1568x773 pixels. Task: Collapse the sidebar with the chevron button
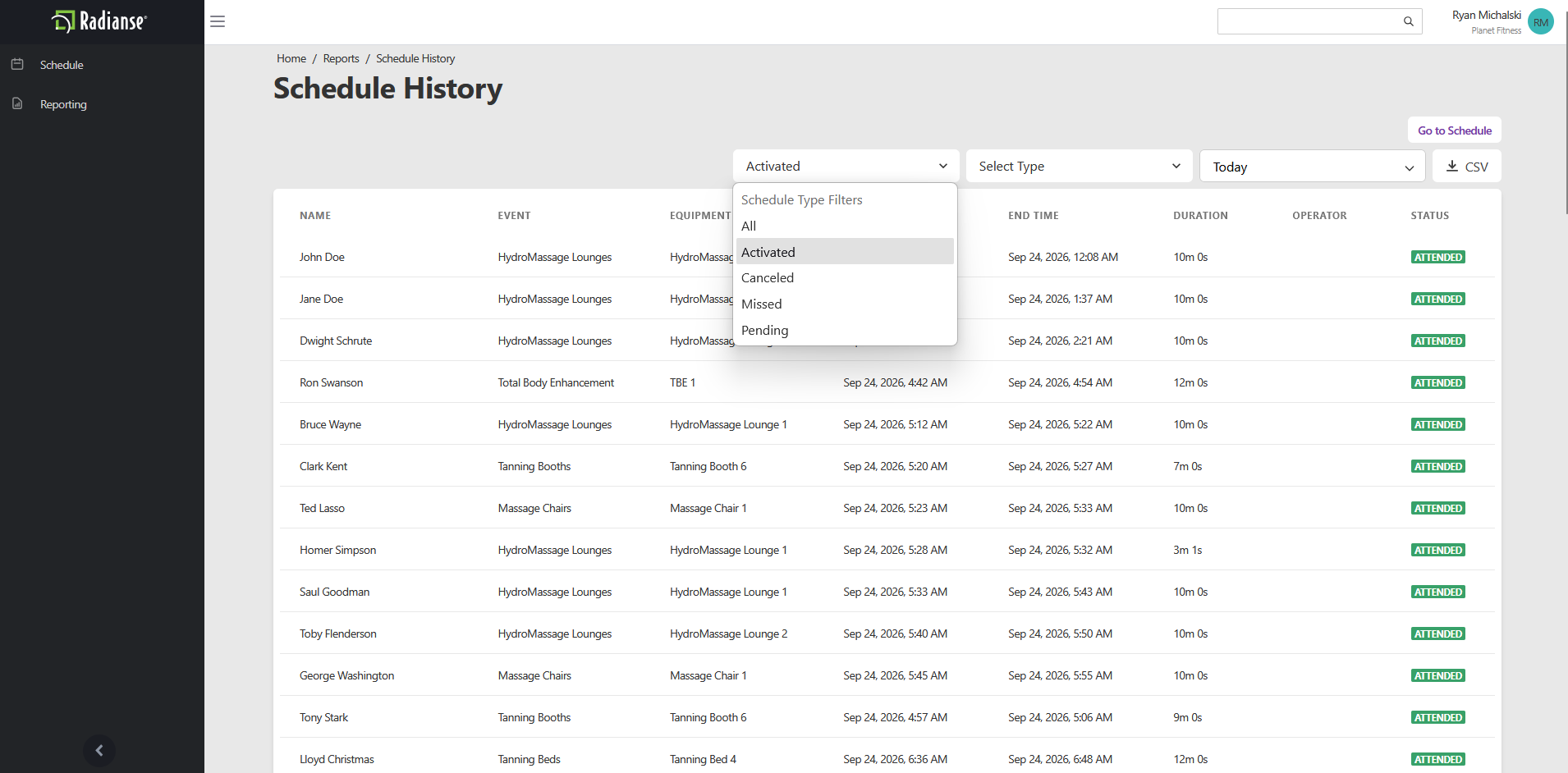(99, 750)
